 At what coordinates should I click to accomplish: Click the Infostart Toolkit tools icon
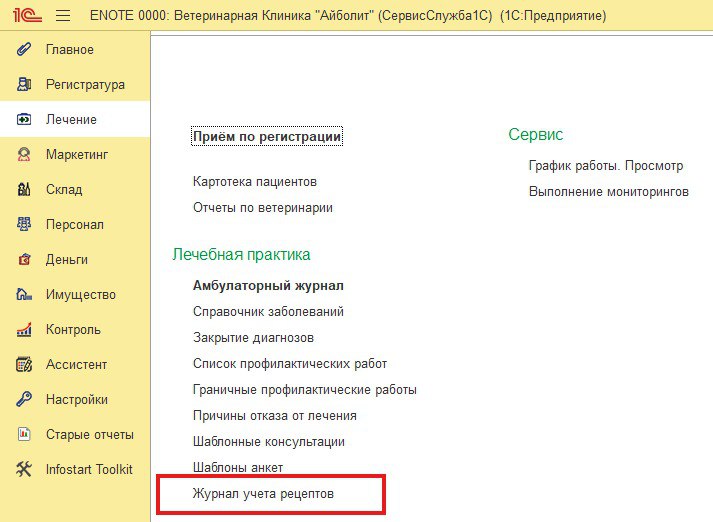click(24, 469)
